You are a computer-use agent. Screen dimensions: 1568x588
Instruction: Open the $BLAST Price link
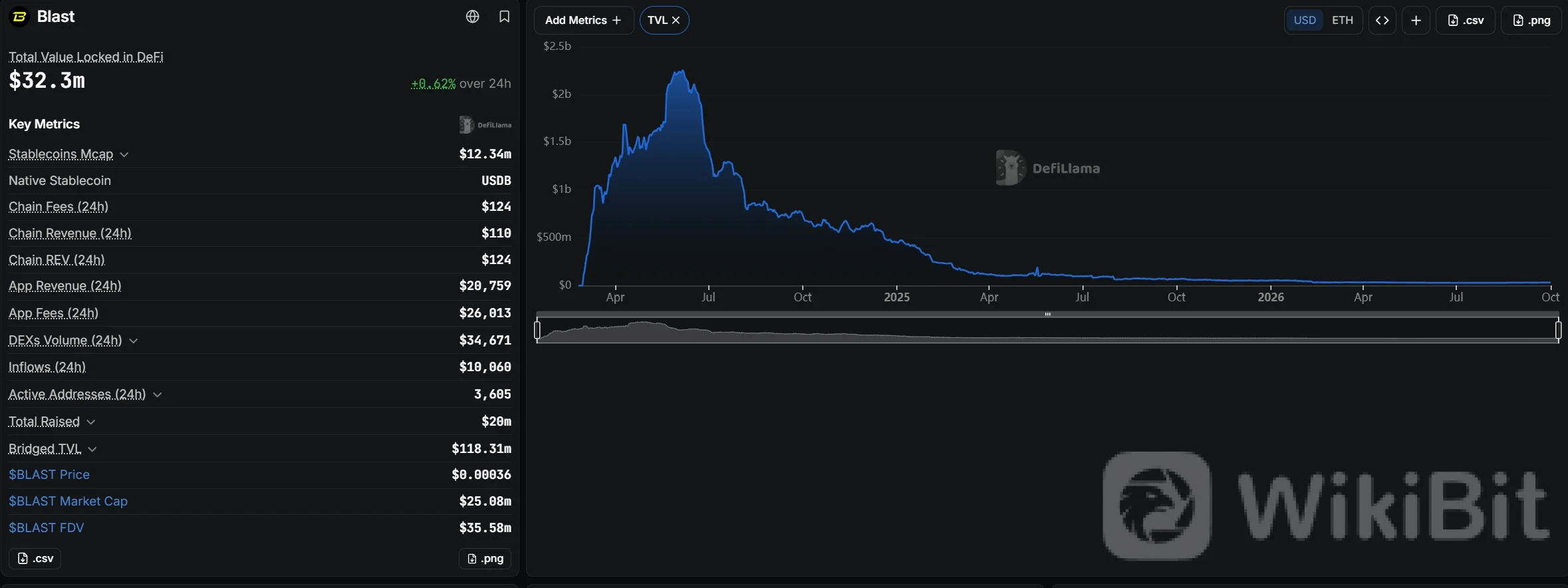tap(49, 474)
